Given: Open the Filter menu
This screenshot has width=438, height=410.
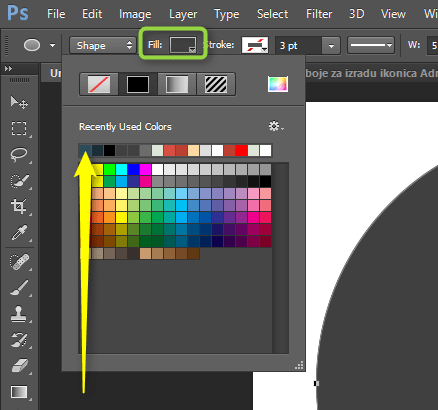Looking at the screenshot, I should (319, 14).
